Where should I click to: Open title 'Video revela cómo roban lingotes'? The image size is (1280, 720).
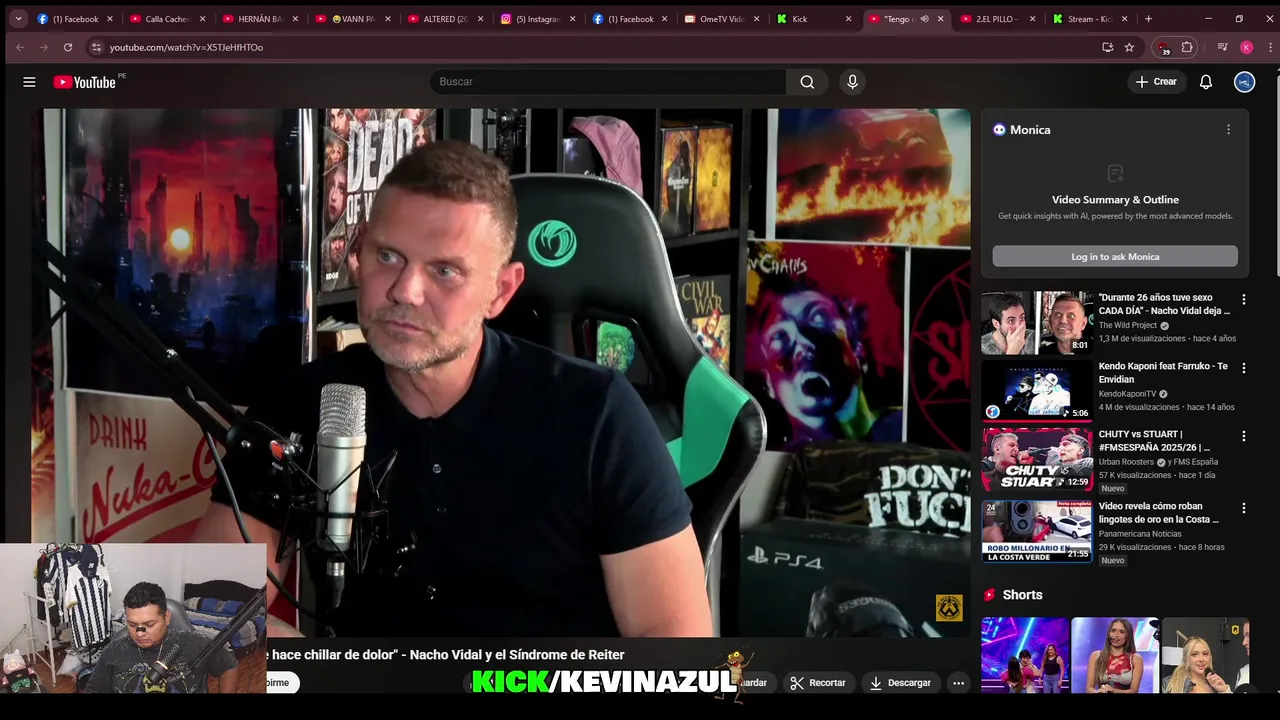pyautogui.click(x=1159, y=513)
